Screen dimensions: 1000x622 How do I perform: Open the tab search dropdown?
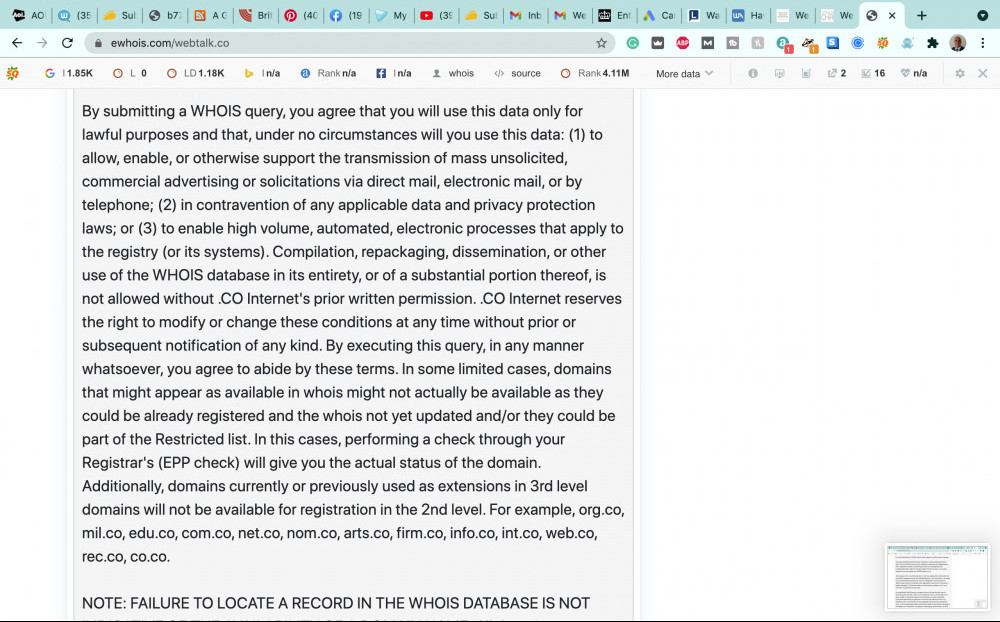[x=983, y=15]
